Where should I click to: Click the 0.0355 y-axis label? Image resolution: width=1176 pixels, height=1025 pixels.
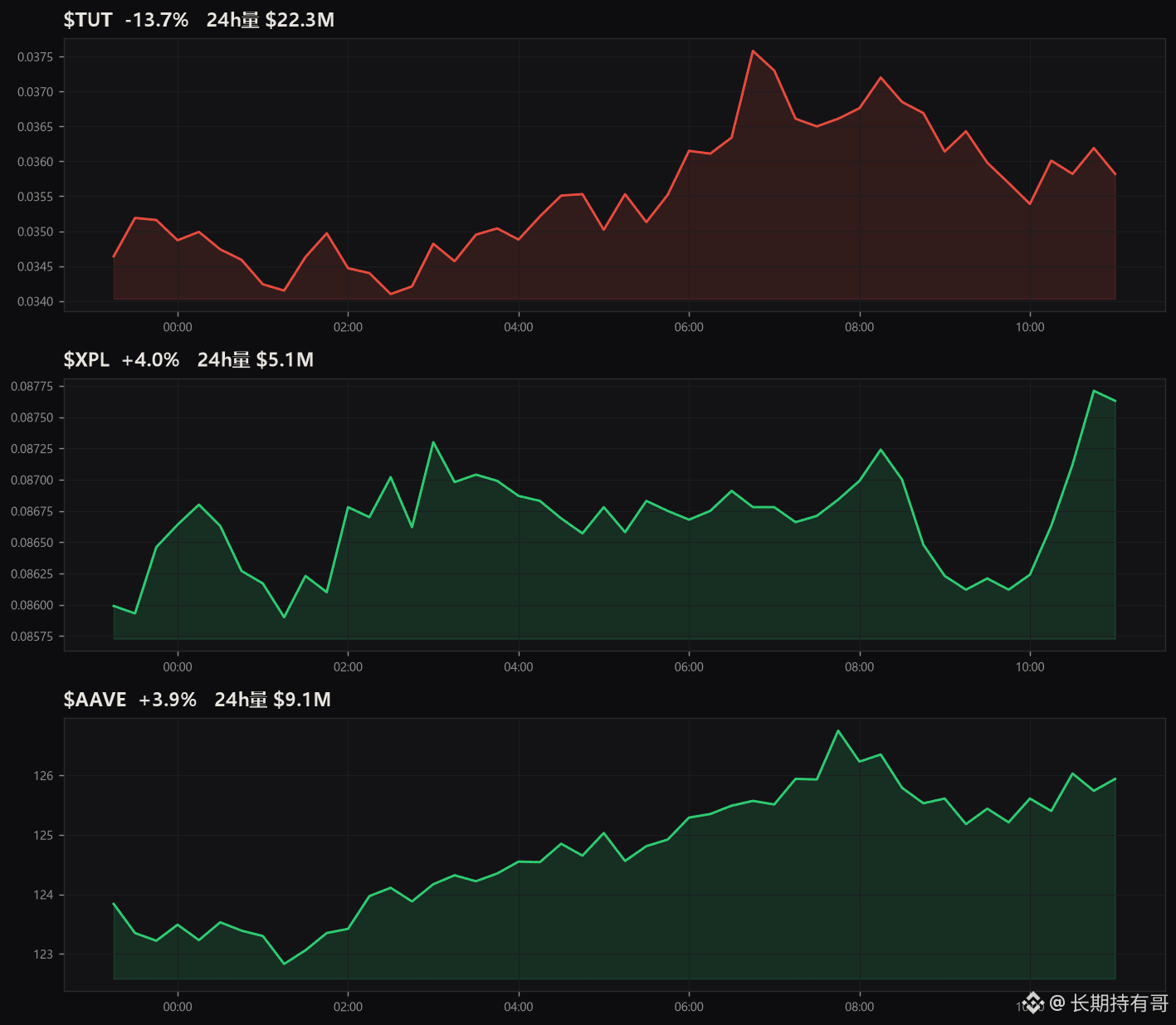36,197
